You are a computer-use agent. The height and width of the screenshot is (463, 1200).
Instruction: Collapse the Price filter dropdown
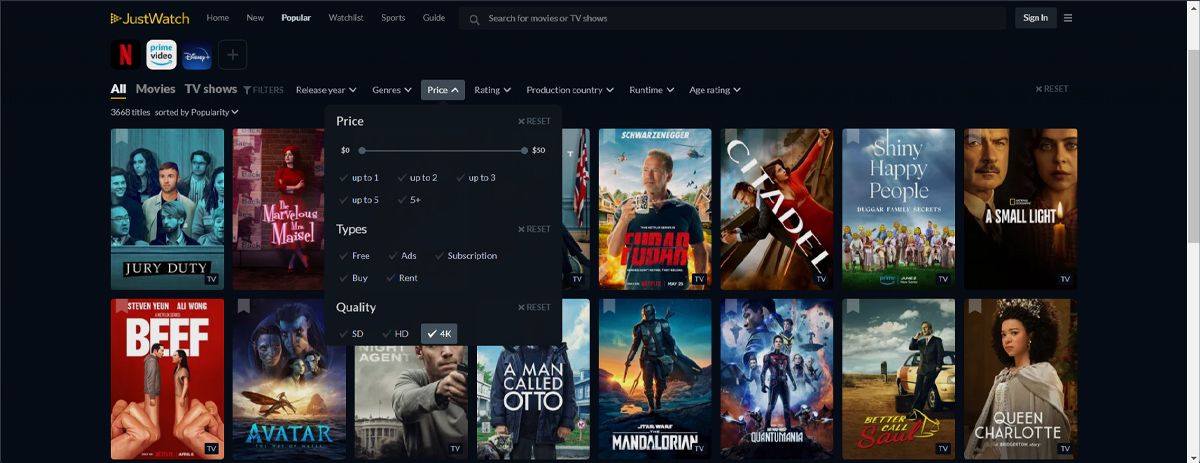tap(443, 90)
